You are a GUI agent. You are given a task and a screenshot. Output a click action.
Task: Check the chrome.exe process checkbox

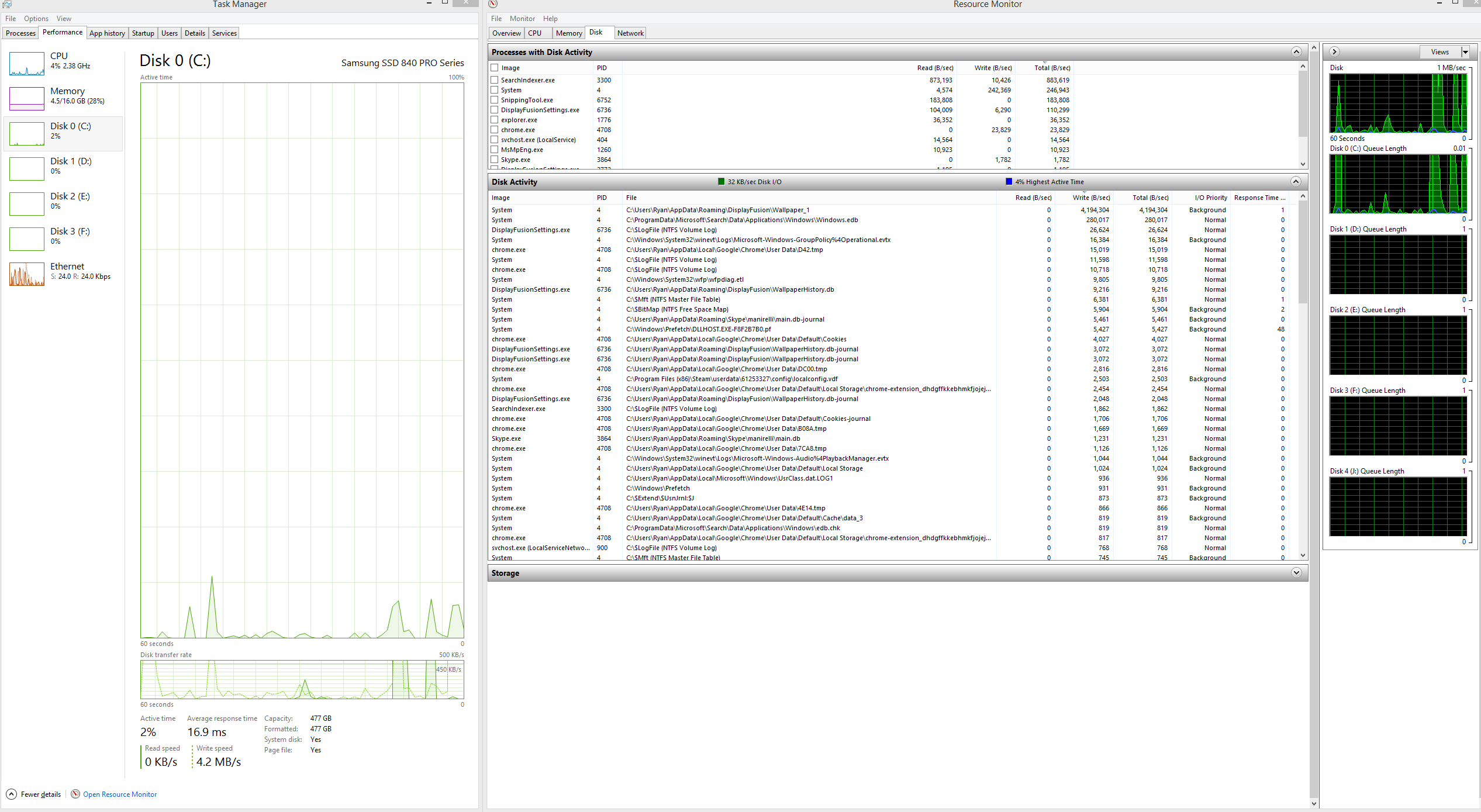coord(495,130)
